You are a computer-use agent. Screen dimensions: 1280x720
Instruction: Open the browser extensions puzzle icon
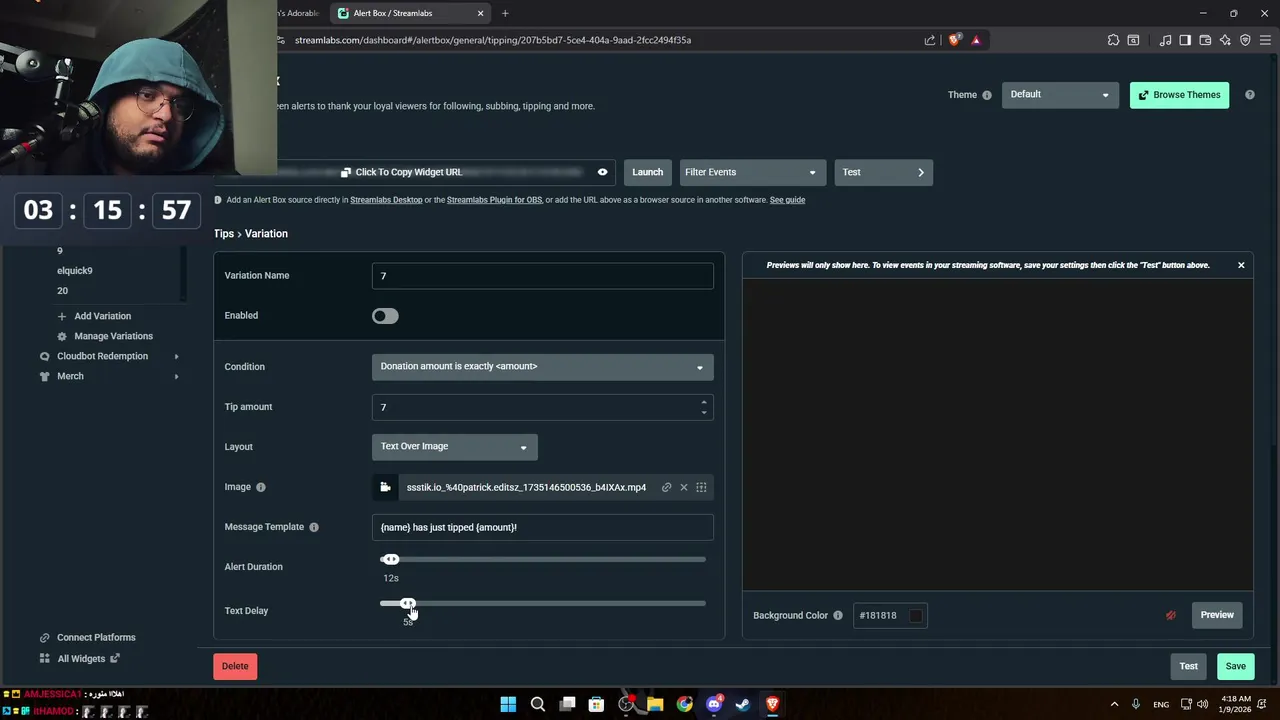[x=1113, y=40]
